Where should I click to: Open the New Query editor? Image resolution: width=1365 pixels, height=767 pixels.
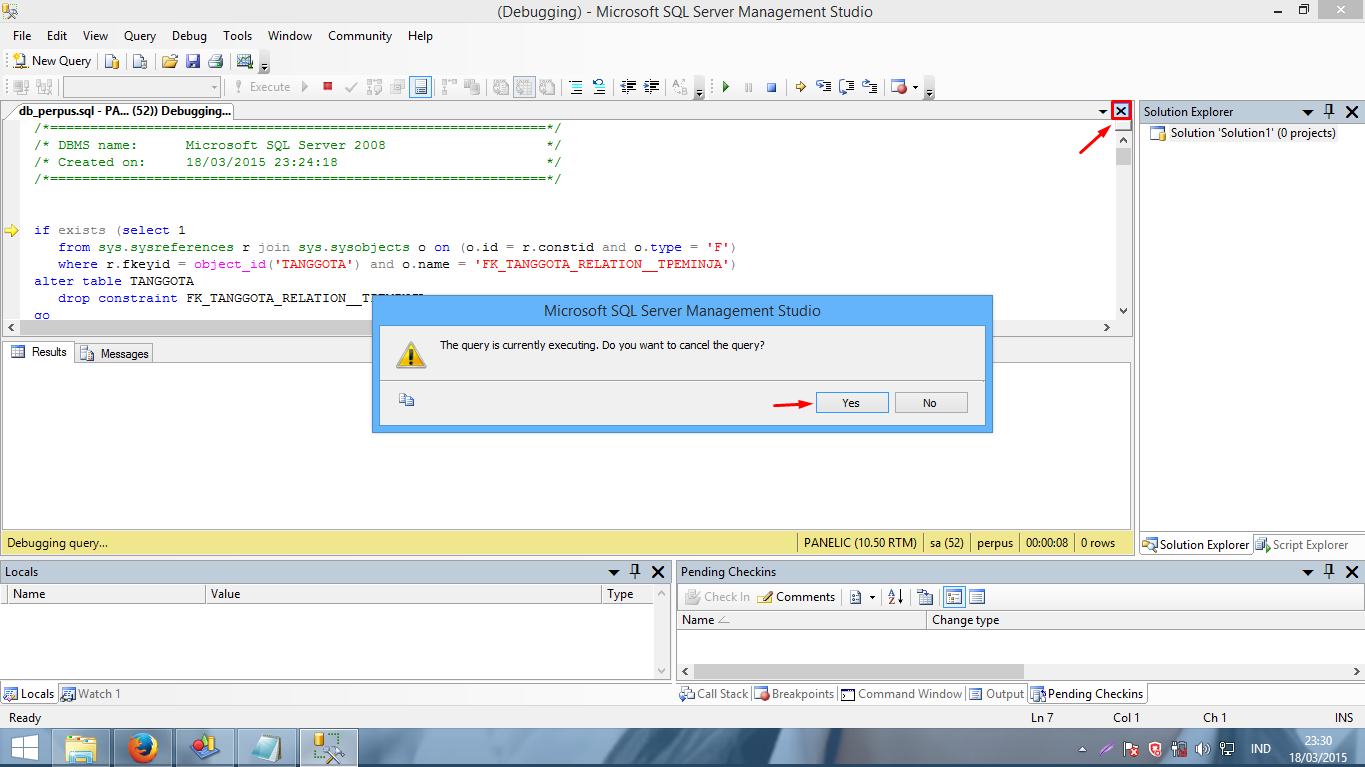(x=50, y=60)
